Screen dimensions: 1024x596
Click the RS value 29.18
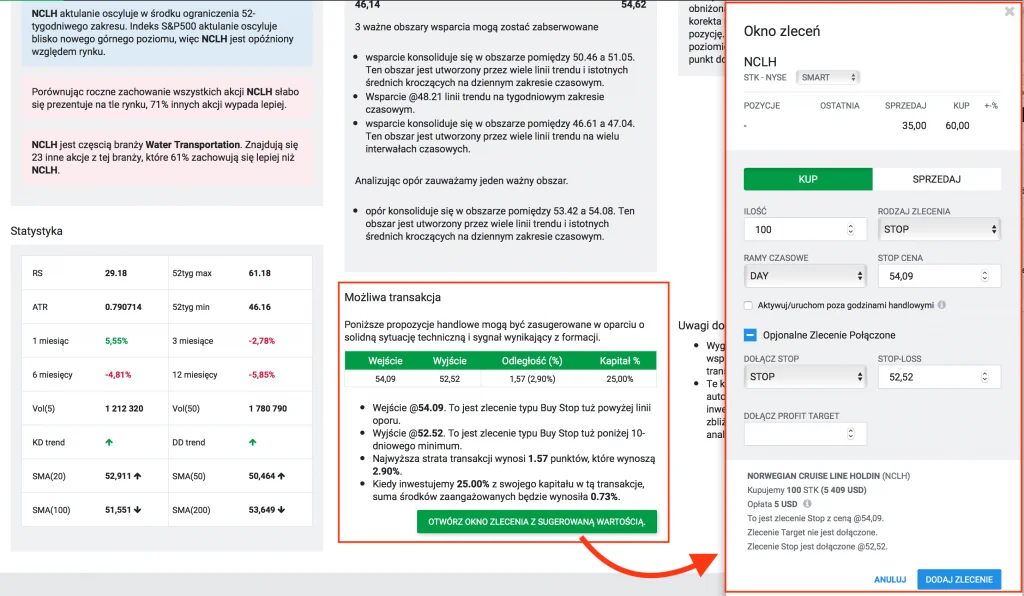[116, 273]
